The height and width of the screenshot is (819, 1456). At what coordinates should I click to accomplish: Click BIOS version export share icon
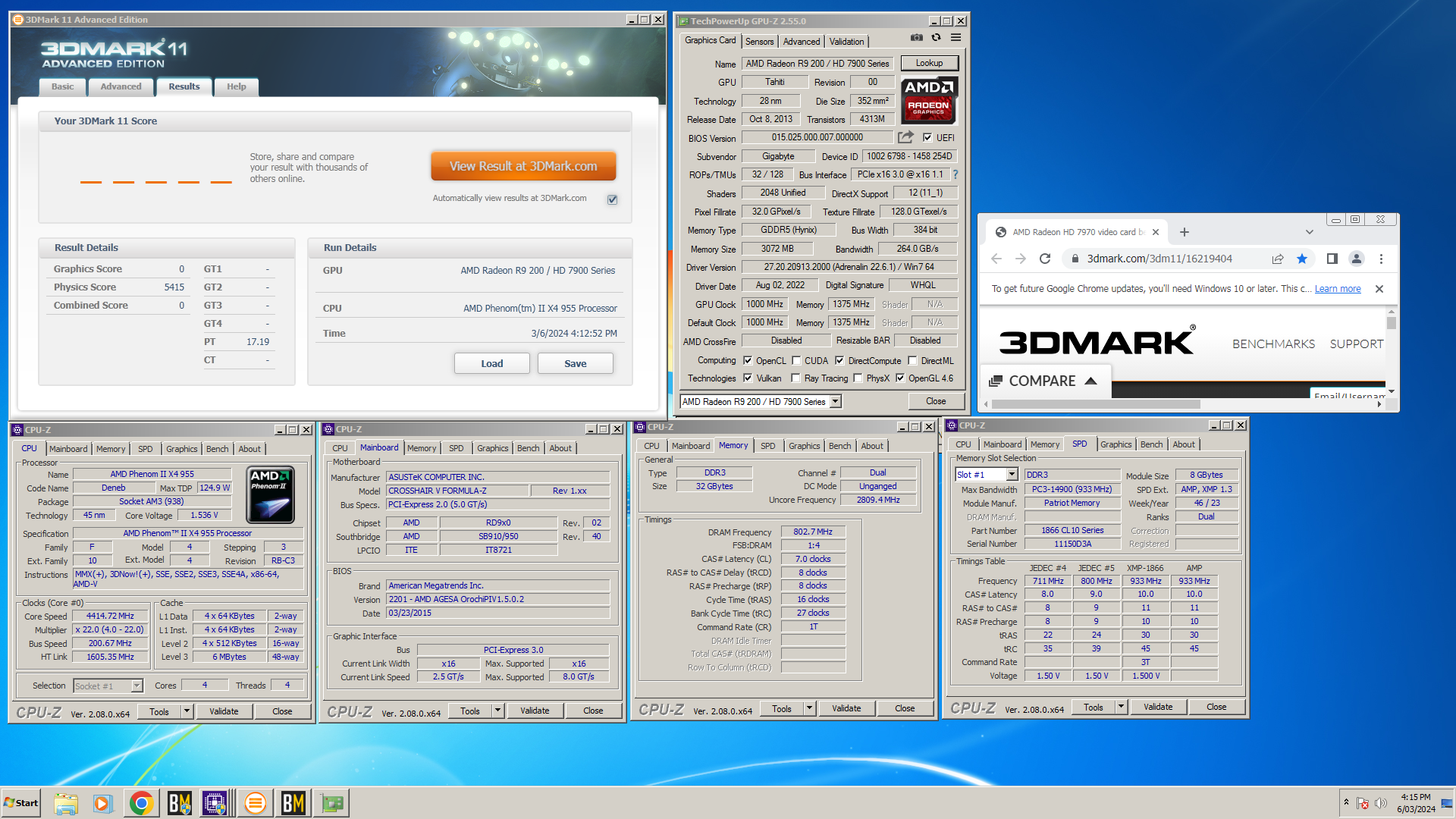click(905, 137)
